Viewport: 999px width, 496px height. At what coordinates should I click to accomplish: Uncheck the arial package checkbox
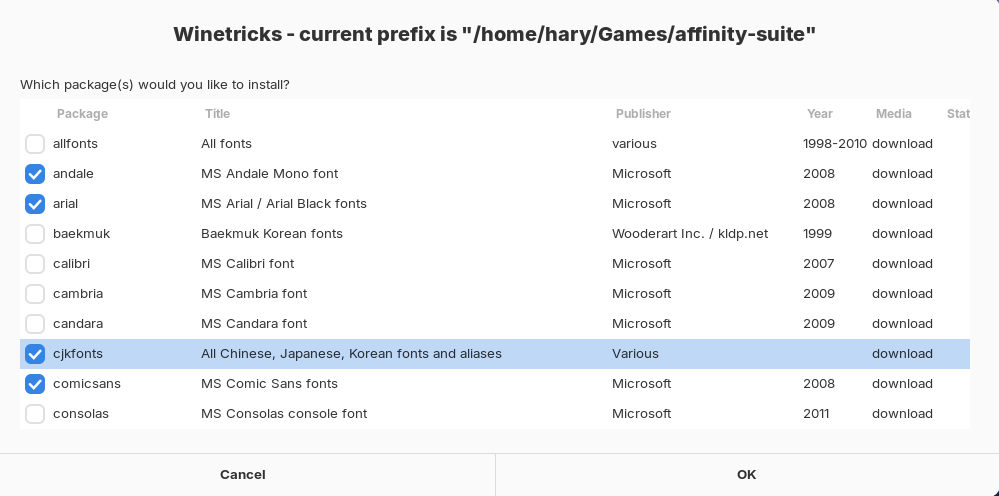[35, 204]
